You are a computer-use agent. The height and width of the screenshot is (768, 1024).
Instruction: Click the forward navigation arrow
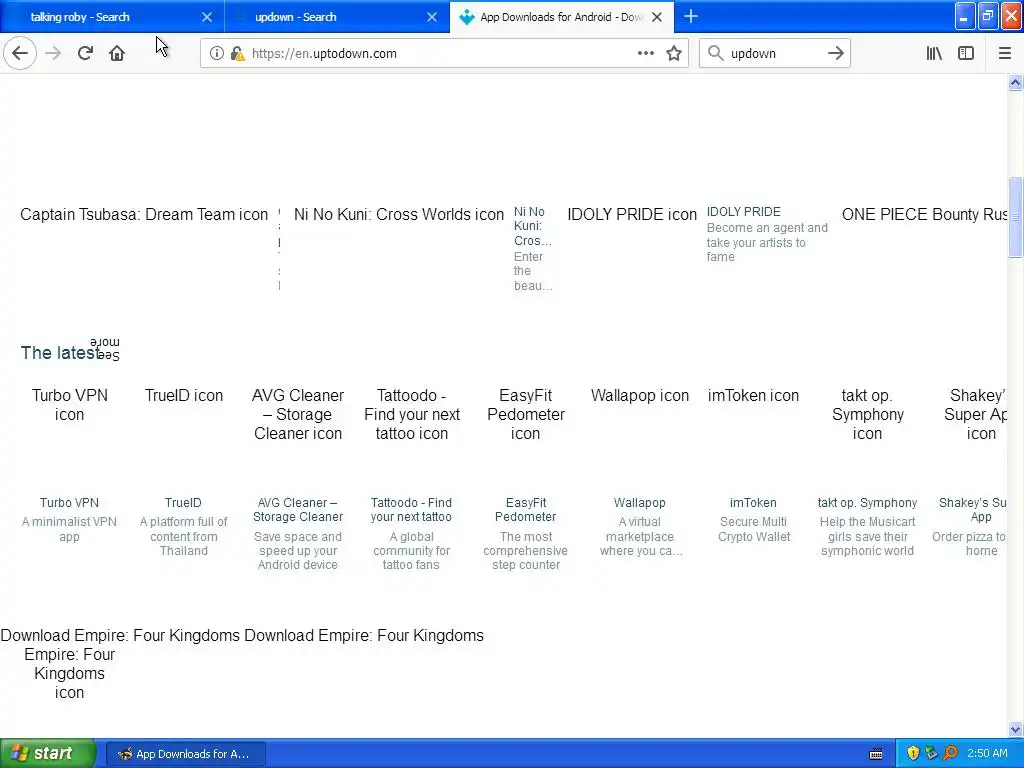pos(53,53)
